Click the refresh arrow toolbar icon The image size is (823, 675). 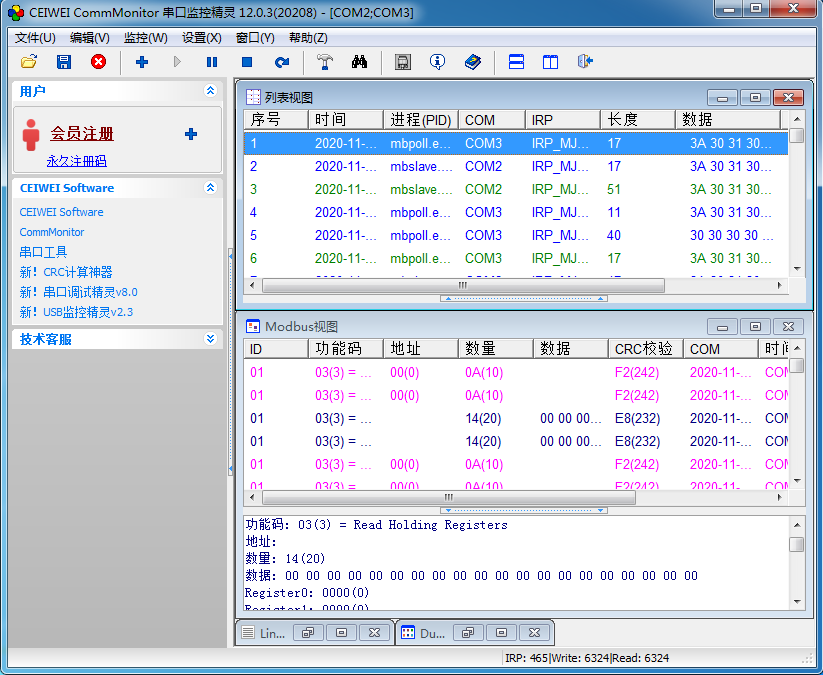click(282, 62)
